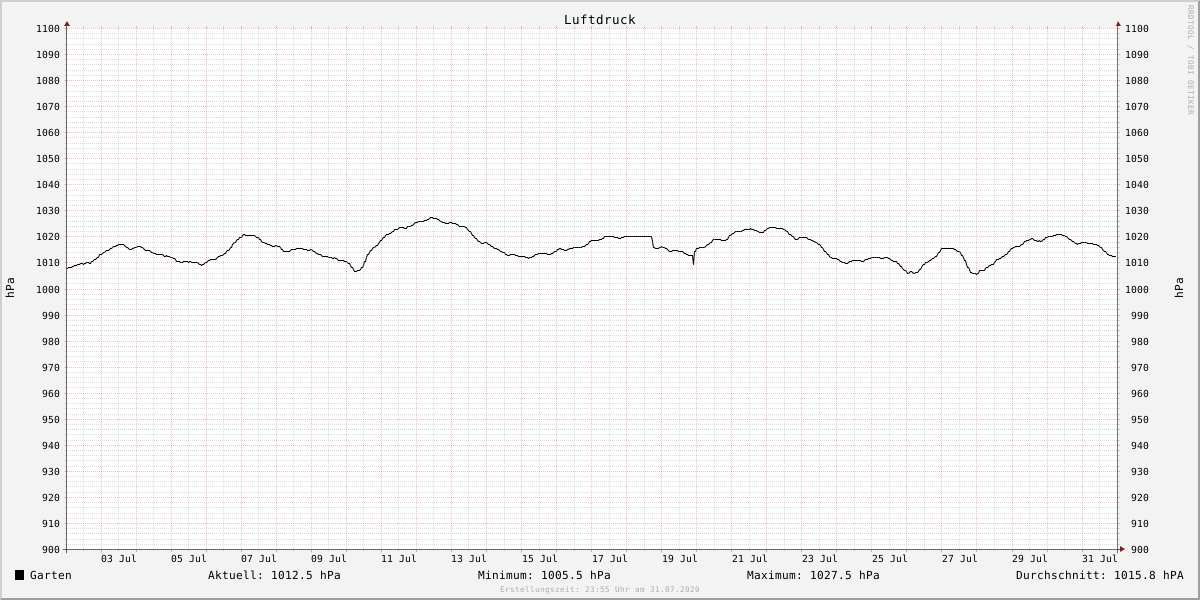Select the "Garten" legend label
Viewport: 1200px width, 600px height.
51,575
